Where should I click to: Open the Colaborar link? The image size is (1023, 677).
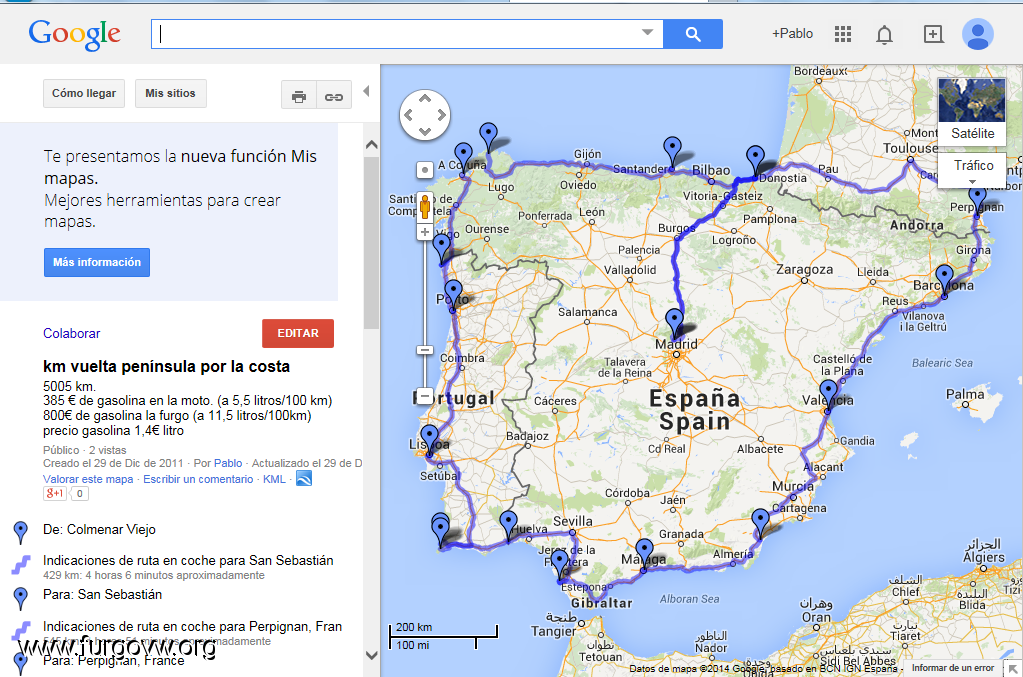[x=72, y=333]
